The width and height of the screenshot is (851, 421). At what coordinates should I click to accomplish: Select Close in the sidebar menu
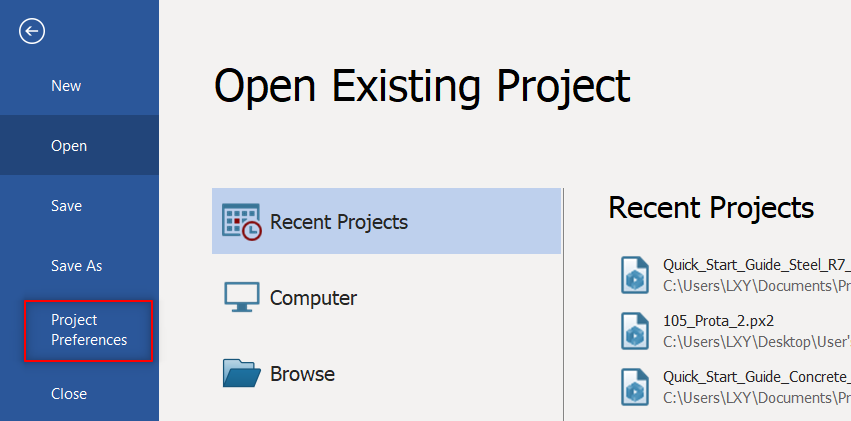pyautogui.click(x=69, y=394)
